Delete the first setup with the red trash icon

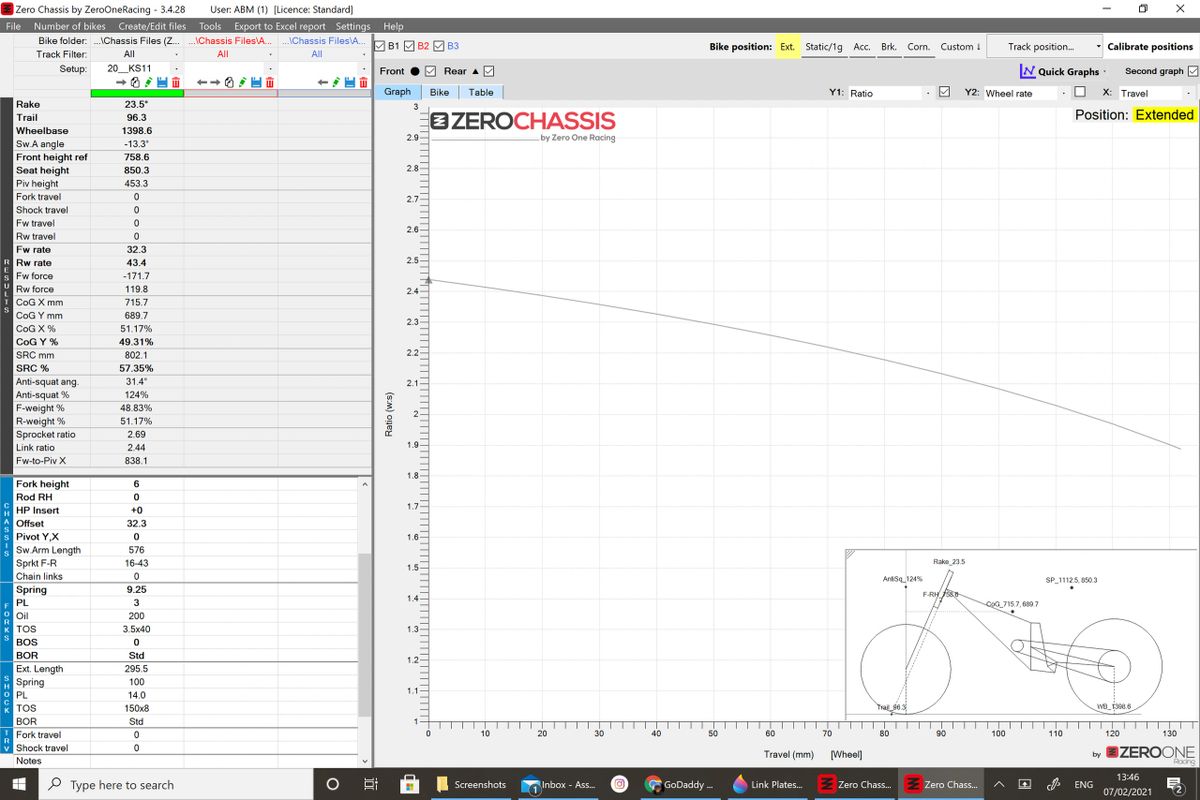point(176,82)
